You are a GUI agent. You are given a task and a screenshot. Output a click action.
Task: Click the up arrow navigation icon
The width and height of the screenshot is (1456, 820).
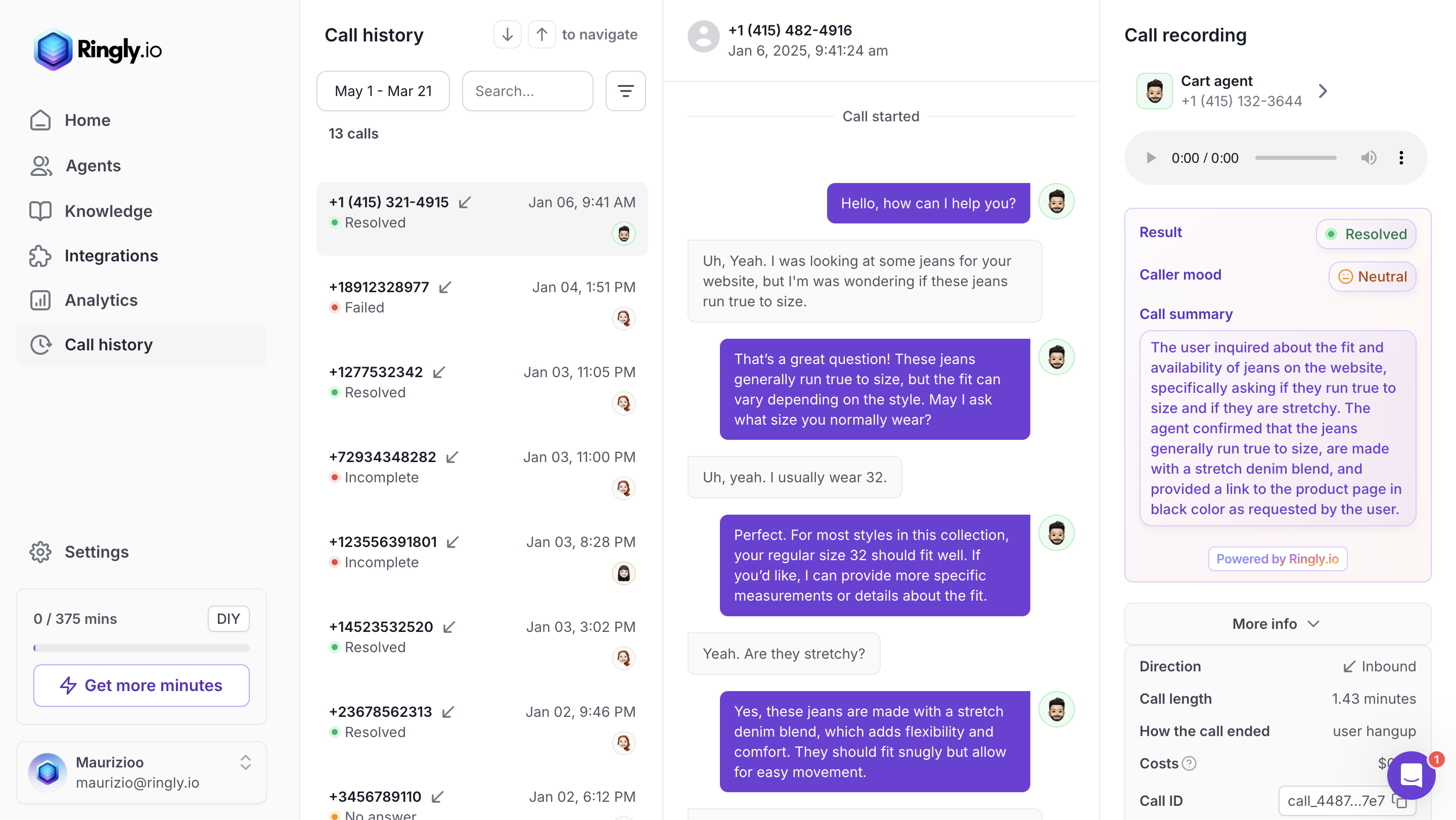pyautogui.click(x=541, y=34)
